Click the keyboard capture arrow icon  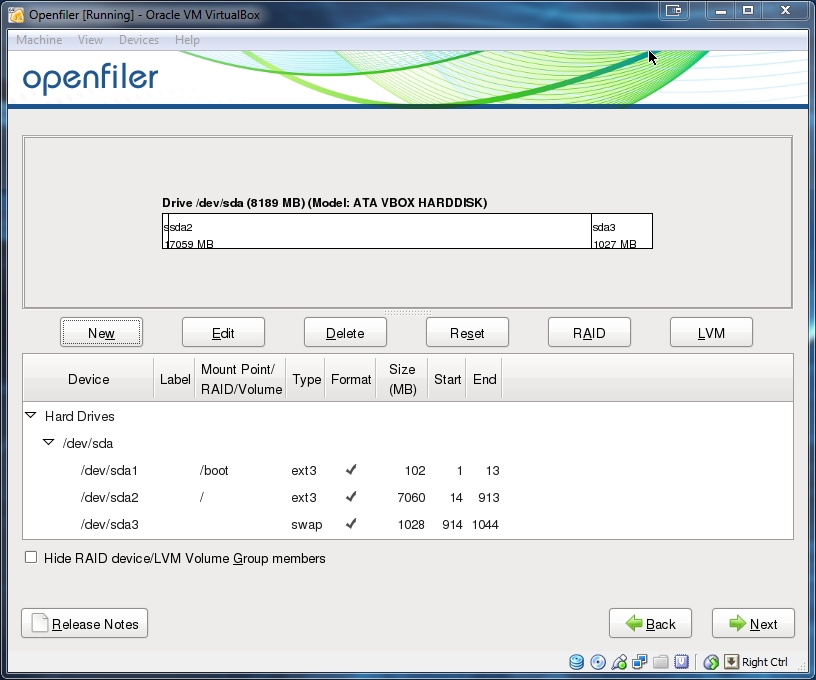pyautogui.click(x=731, y=662)
